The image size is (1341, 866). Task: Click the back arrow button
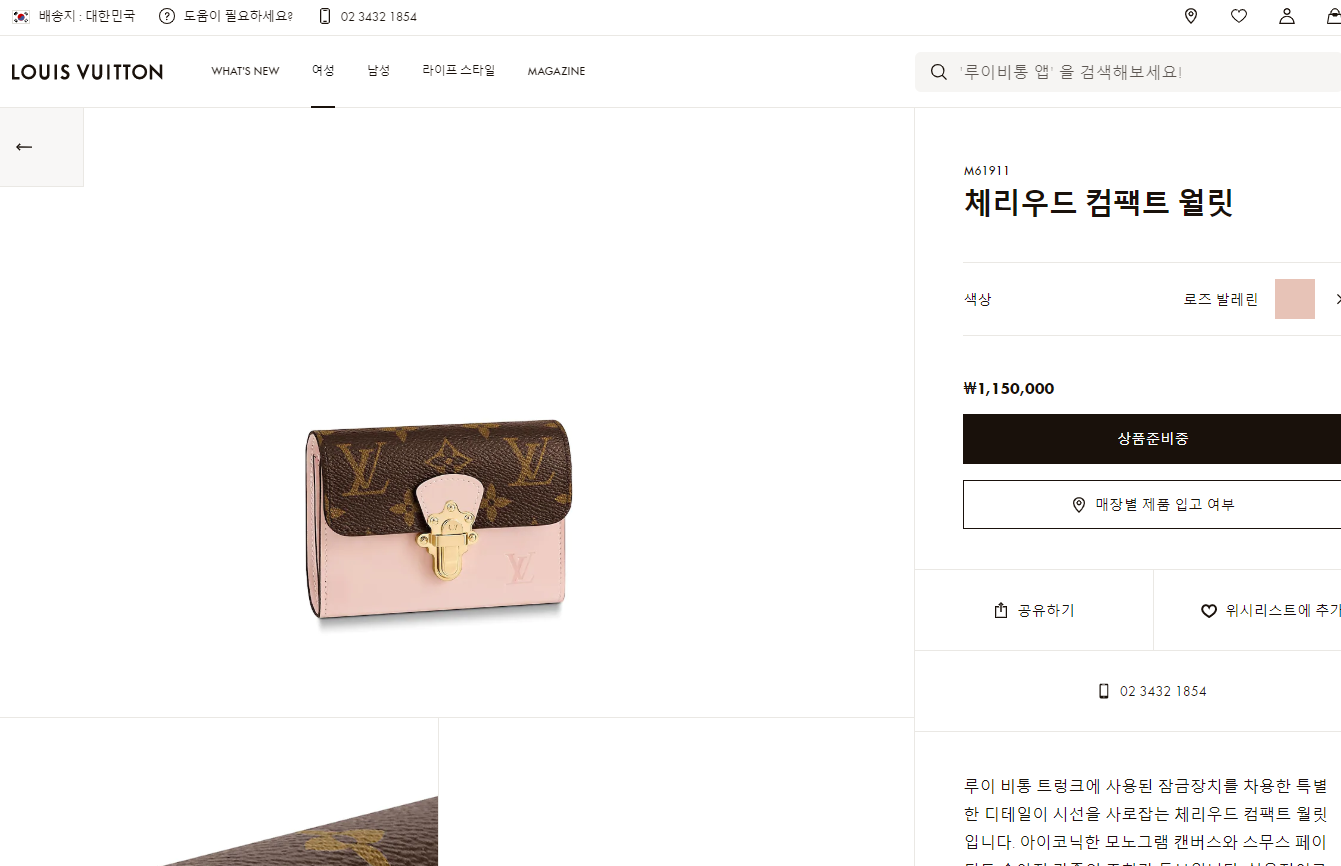[x=24, y=147]
